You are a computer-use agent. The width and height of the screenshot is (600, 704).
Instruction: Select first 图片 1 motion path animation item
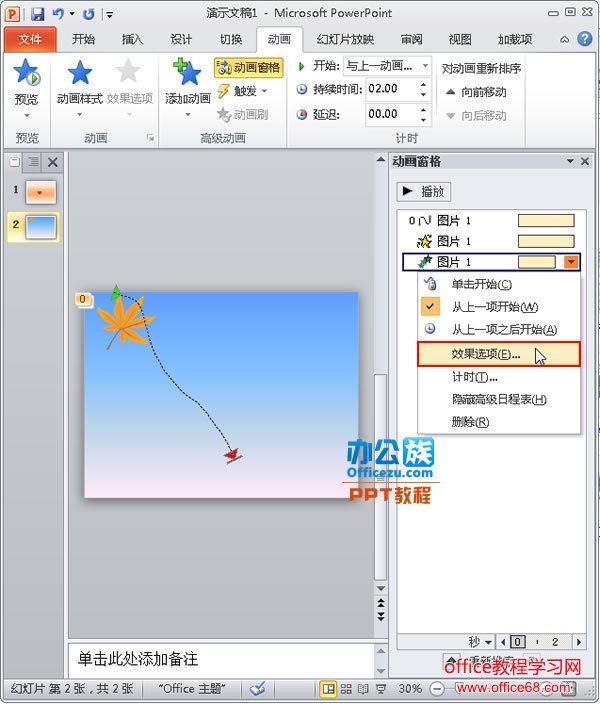pos(492,220)
